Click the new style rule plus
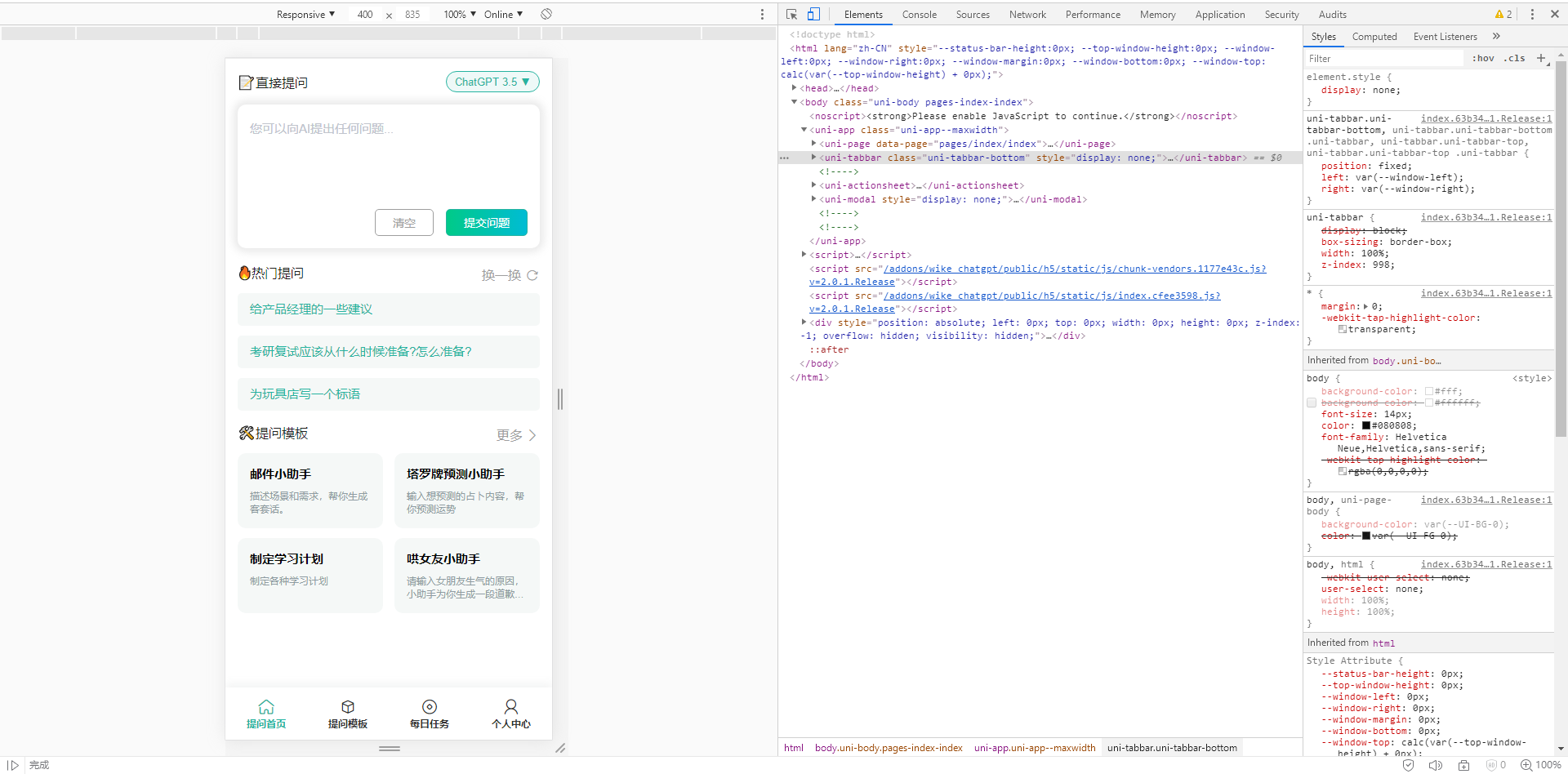Screen dimensions: 1568x774 (1541, 58)
